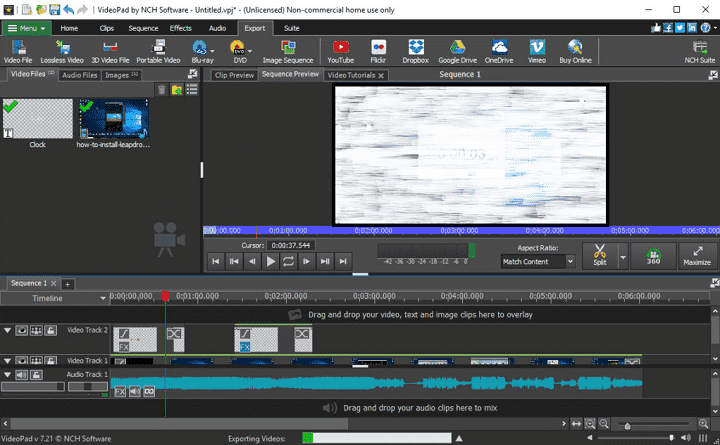
Task: Add new sequence with plus button
Action: point(68,284)
